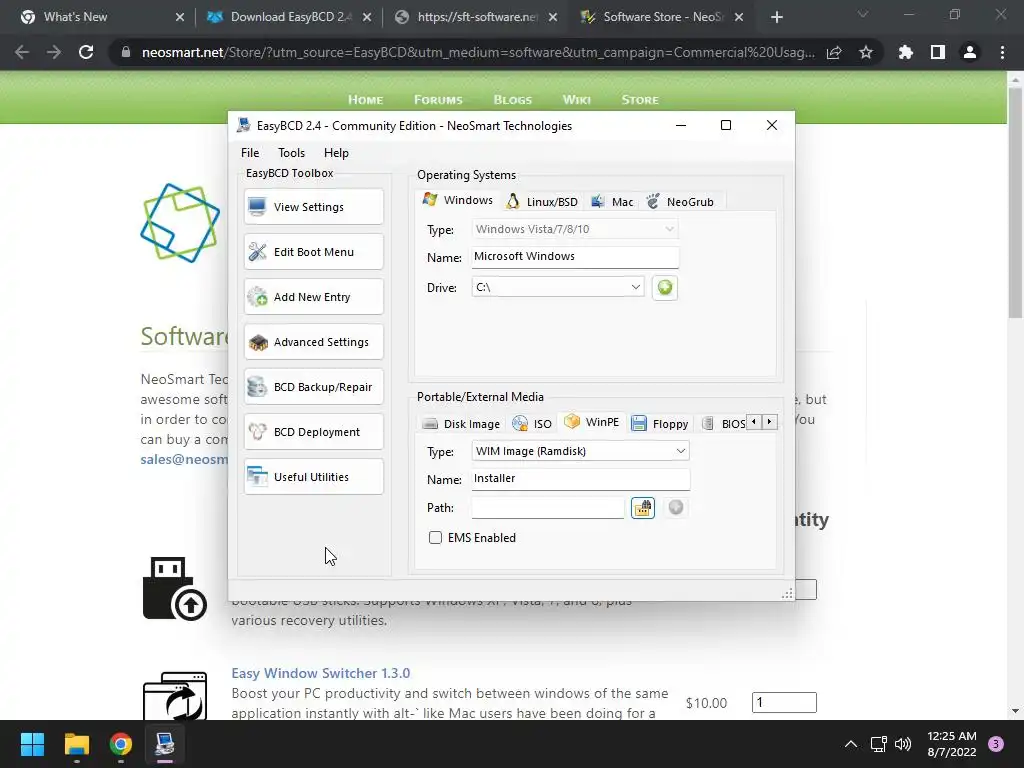The image size is (1024, 768).
Task: Open the Drive C:\ dropdown
Action: [x=558, y=287]
